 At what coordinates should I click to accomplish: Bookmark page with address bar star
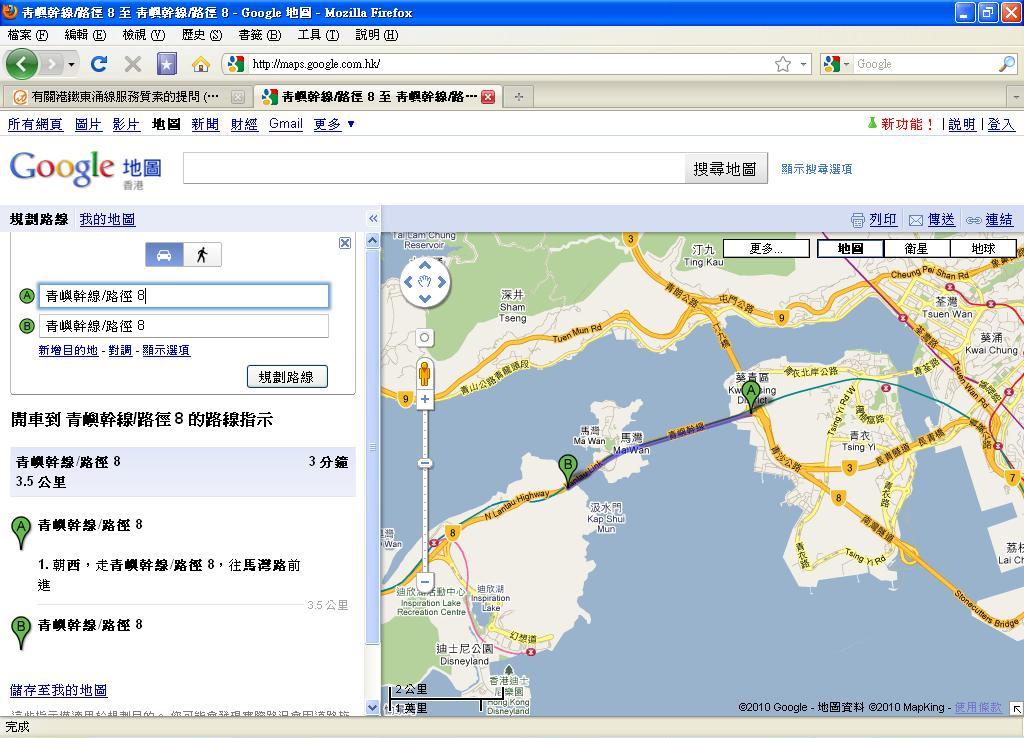click(x=782, y=63)
